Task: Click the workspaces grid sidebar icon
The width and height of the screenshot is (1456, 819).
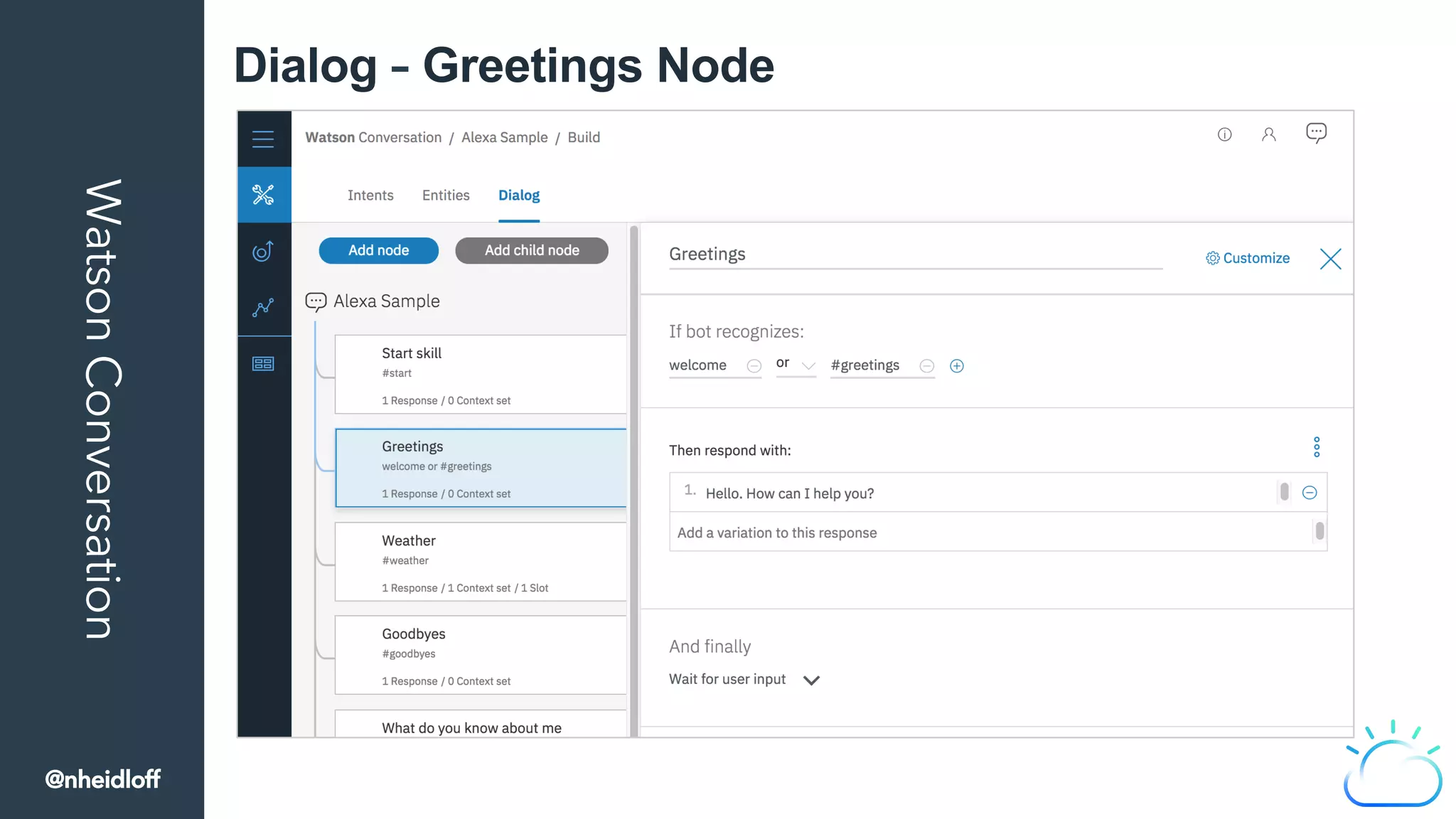Action: click(x=263, y=363)
